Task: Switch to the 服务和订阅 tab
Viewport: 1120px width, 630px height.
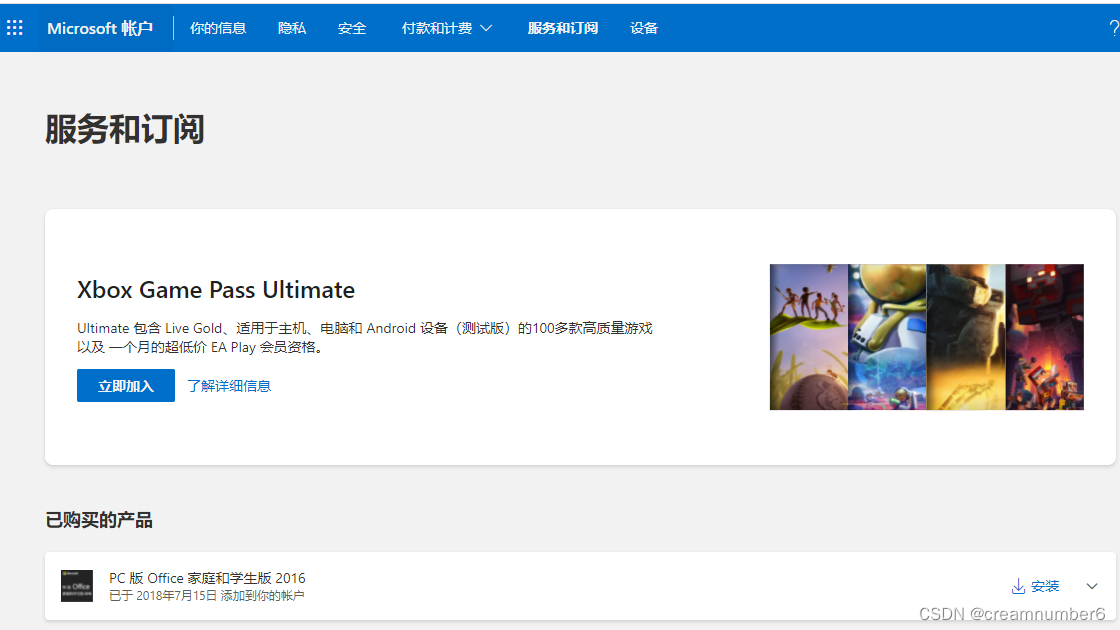Action: [x=563, y=28]
